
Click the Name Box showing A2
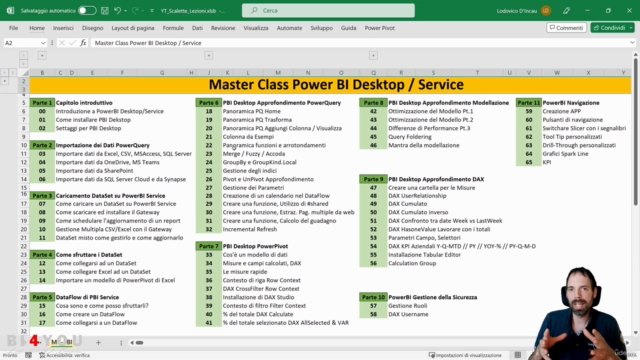pos(22,43)
